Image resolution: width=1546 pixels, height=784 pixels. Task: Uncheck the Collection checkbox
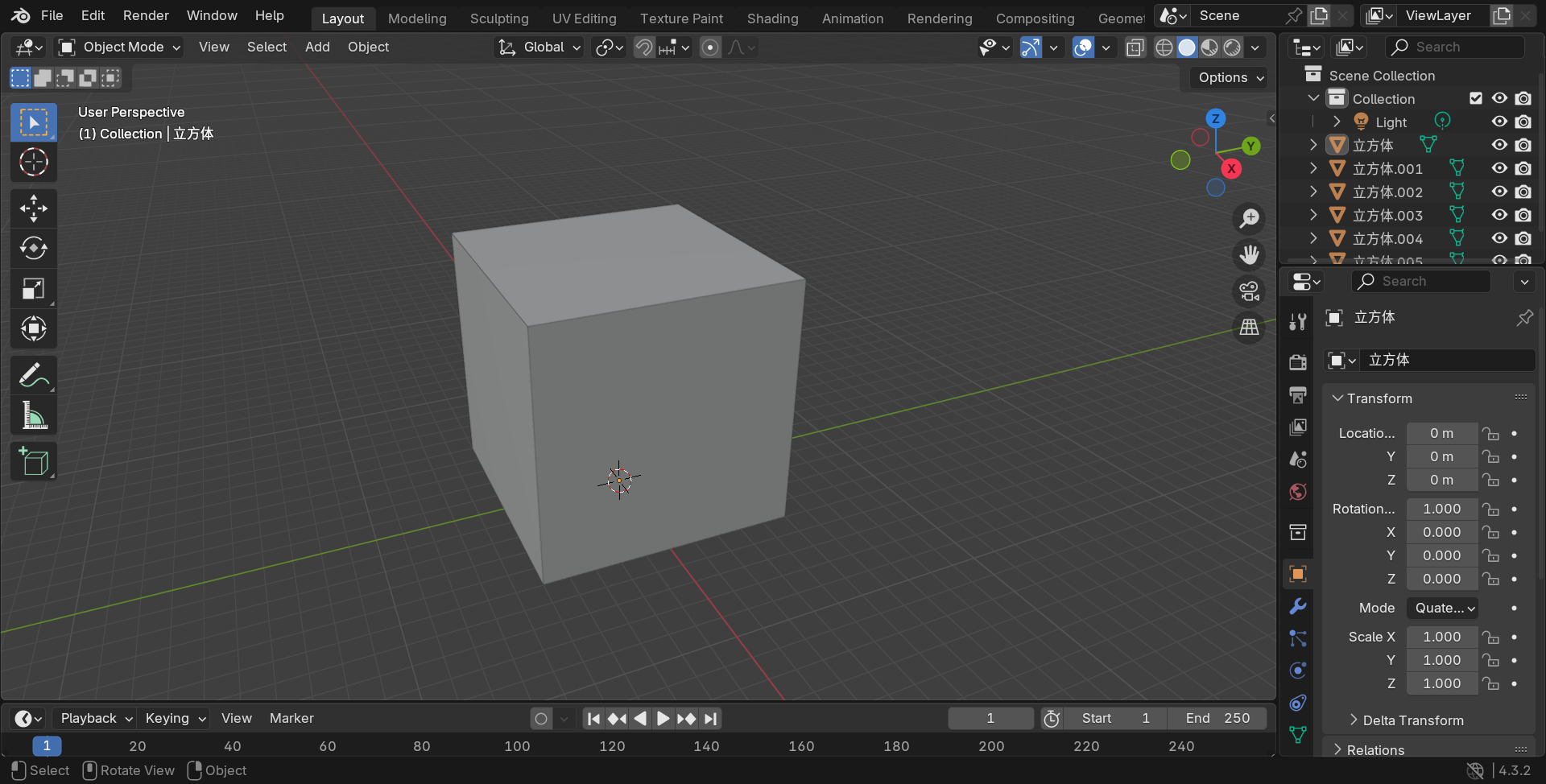pyautogui.click(x=1476, y=97)
